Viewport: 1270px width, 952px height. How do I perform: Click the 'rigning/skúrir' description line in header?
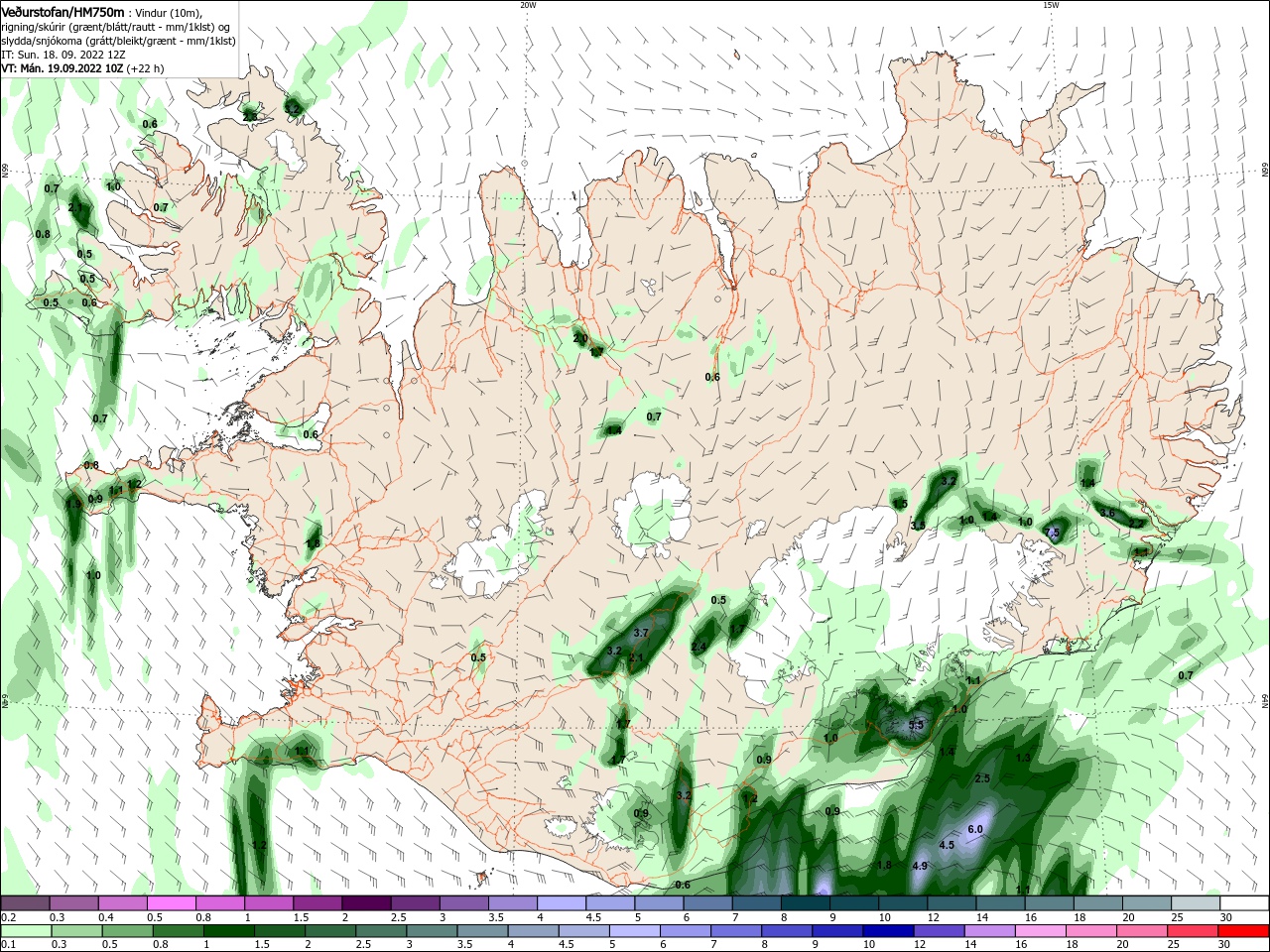[x=116, y=27]
